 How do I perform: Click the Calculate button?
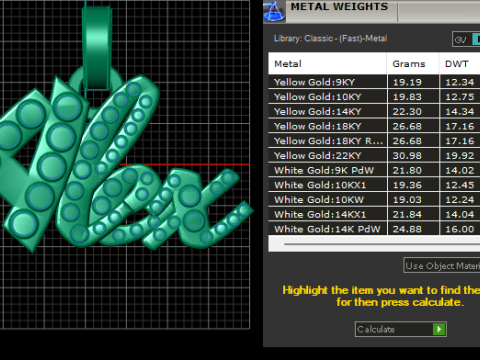[401, 329]
